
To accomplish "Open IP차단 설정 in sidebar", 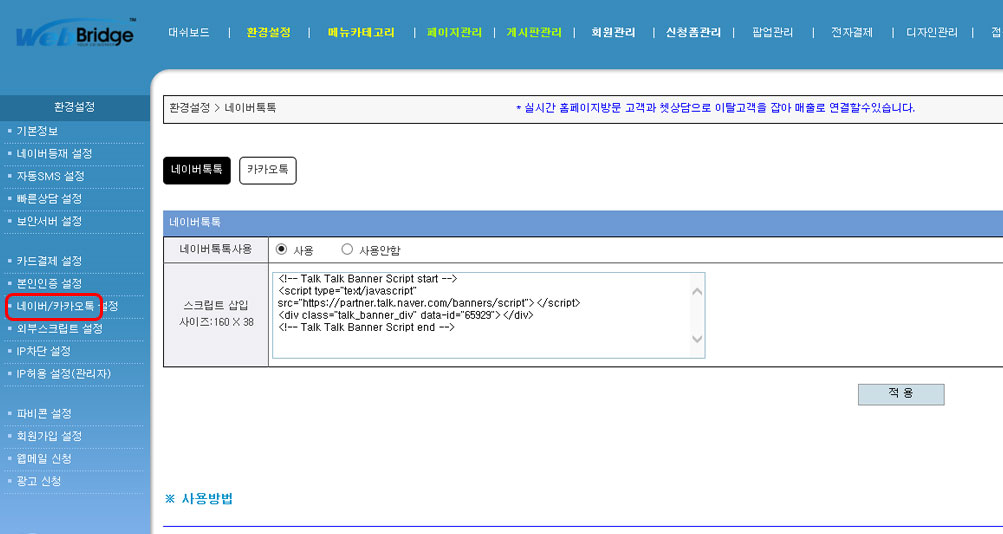I will (43, 351).
